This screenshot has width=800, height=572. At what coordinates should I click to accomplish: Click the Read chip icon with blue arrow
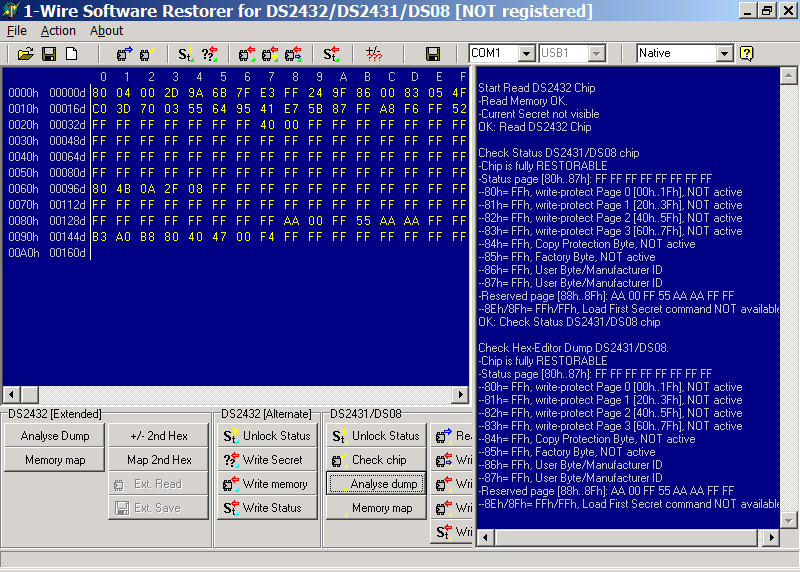coord(124,54)
